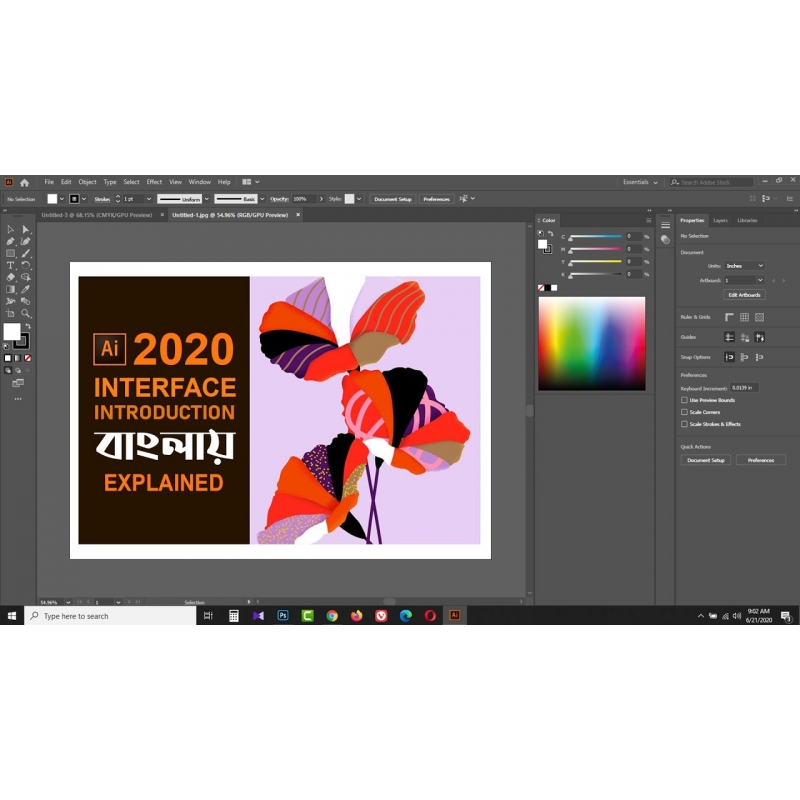Switch to the Untitled-3 document tab
800x800 pixels.
coord(97,215)
